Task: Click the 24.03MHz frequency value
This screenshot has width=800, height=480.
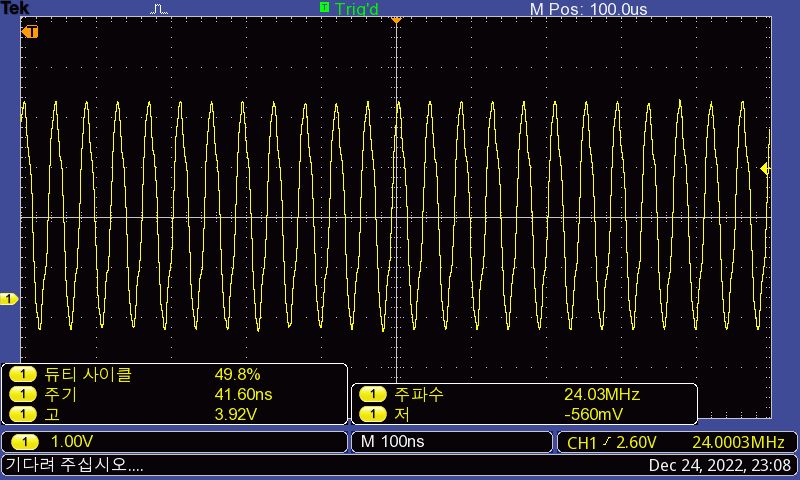Action: [x=602, y=394]
